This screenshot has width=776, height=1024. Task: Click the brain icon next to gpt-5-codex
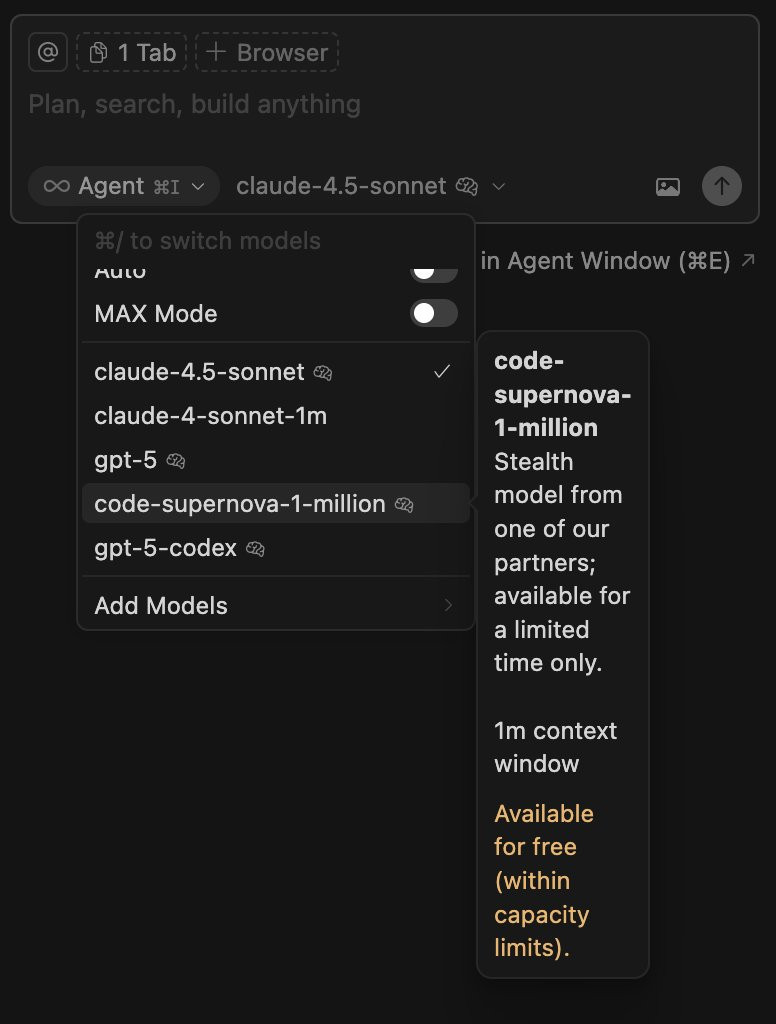coord(255,549)
